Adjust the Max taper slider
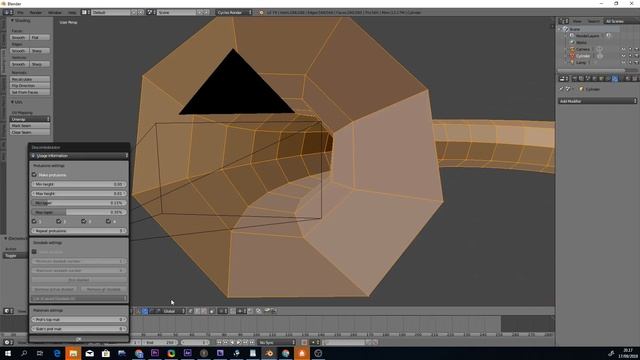This screenshot has width=640, height=360. pyautogui.click(x=79, y=212)
